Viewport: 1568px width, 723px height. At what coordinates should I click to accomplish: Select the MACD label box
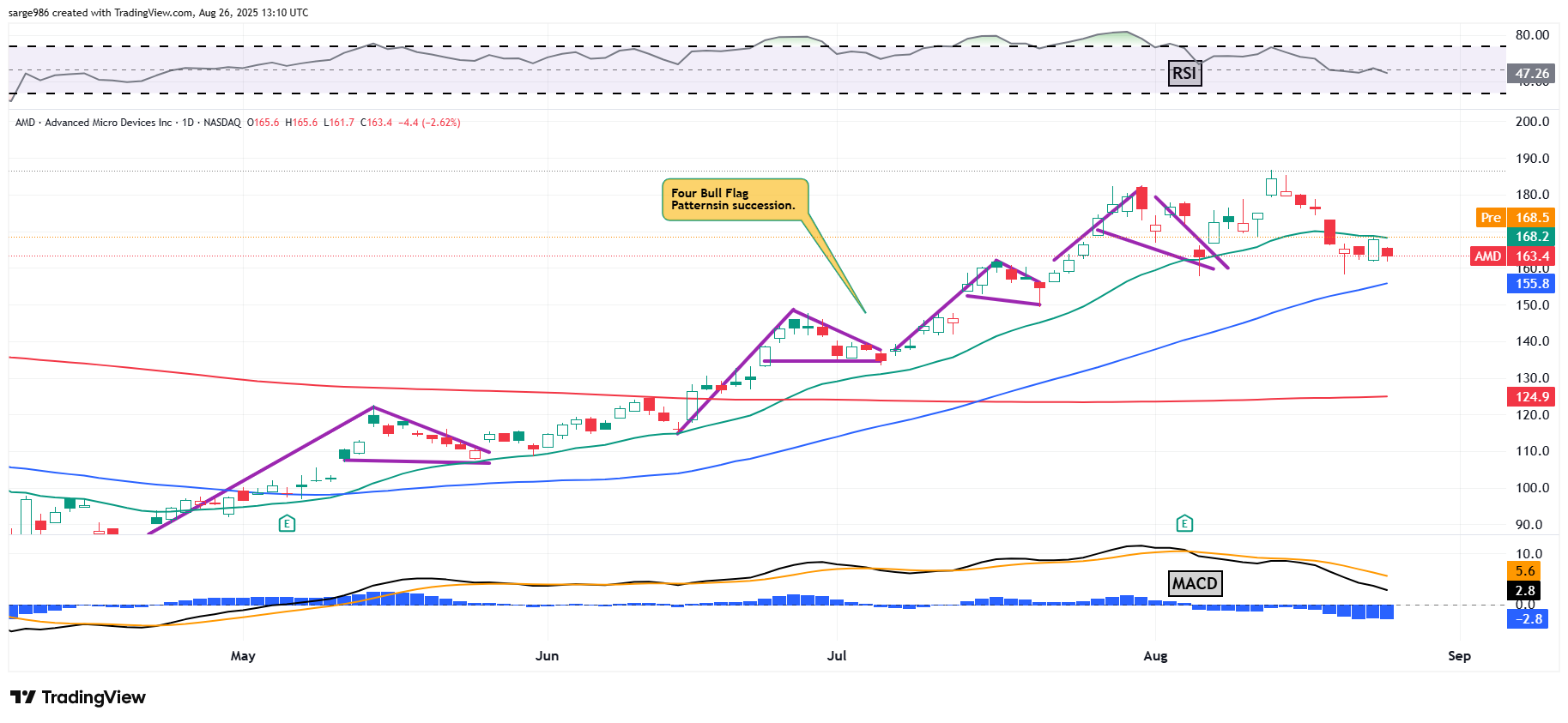click(1195, 584)
